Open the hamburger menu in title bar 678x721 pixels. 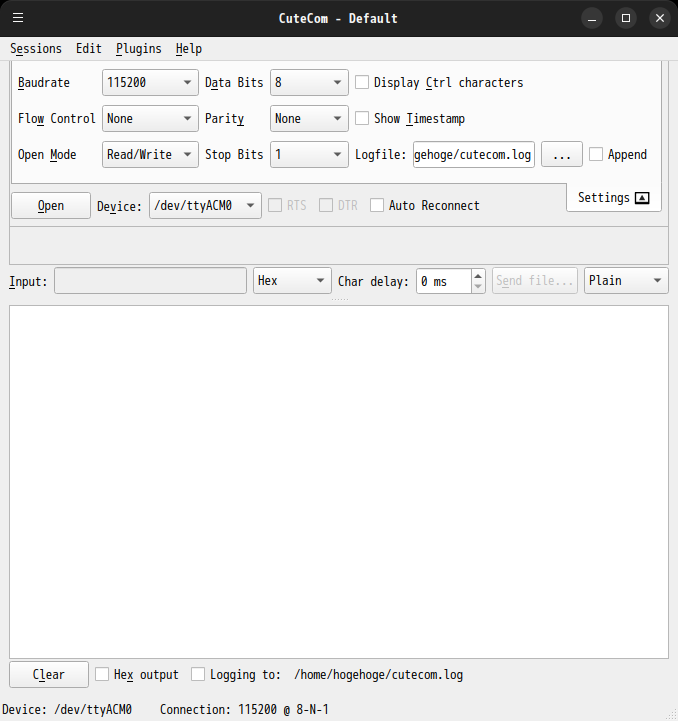click(18, 18)
